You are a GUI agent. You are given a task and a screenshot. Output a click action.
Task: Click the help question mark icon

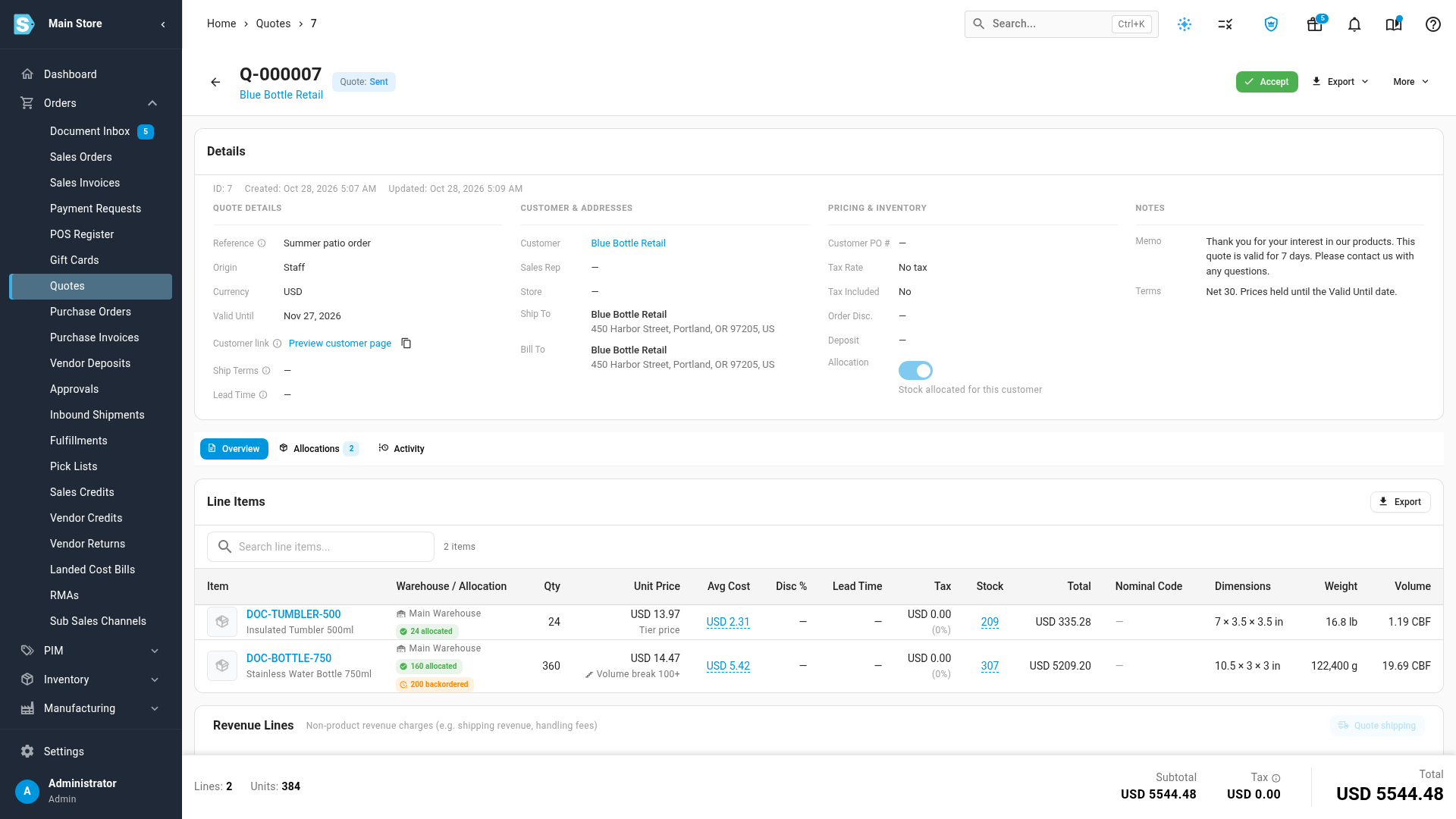[x=1432, y=24]
